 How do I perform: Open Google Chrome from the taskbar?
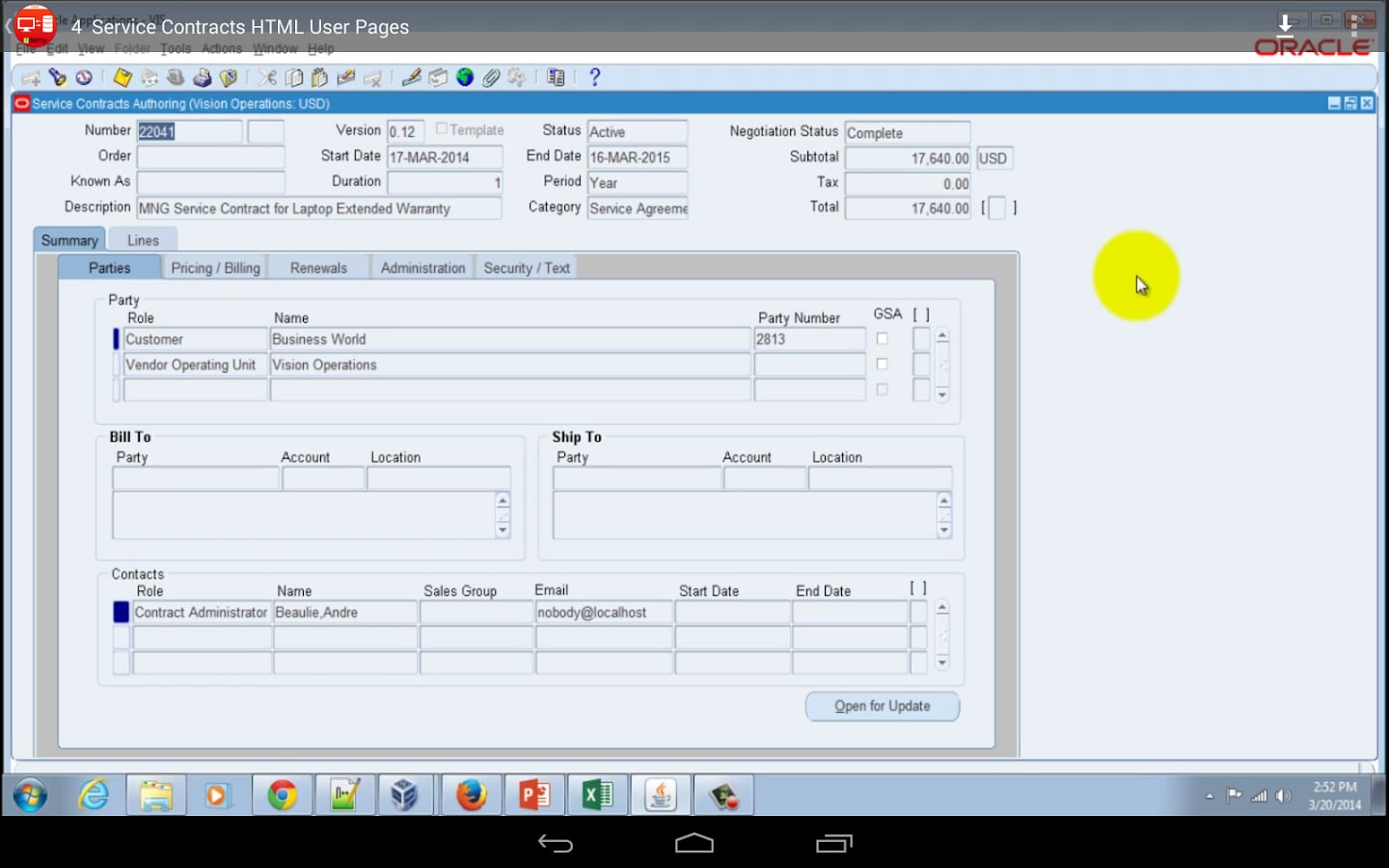282,796
